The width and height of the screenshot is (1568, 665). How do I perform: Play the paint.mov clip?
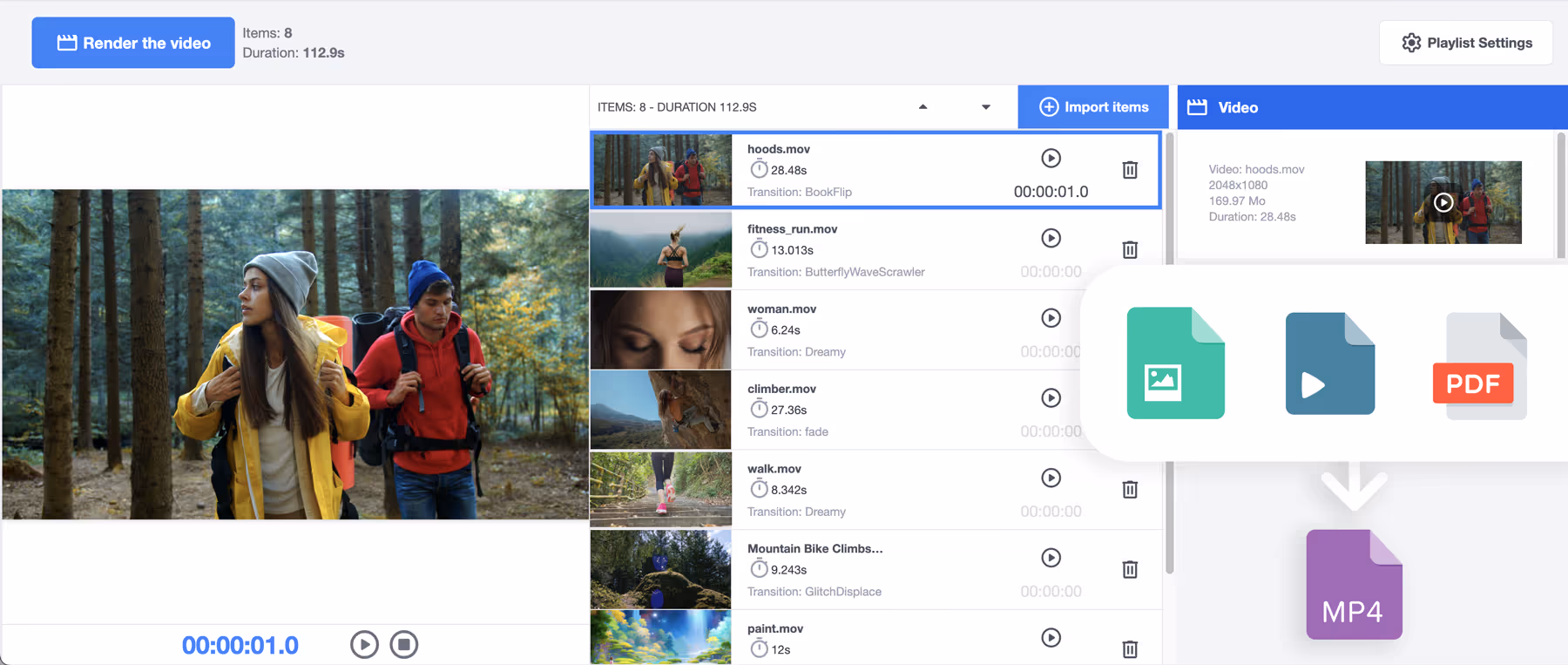point(1051,638)
